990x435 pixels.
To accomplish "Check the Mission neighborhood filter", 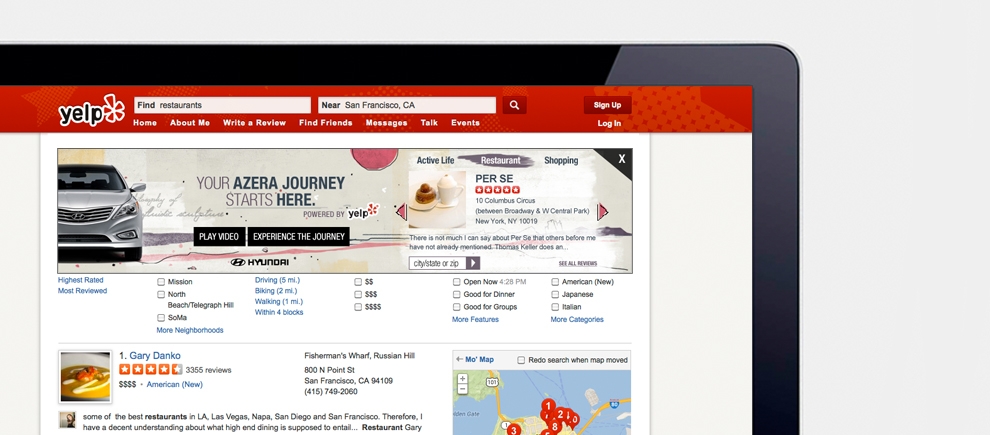I will click(x=161, y=282).
